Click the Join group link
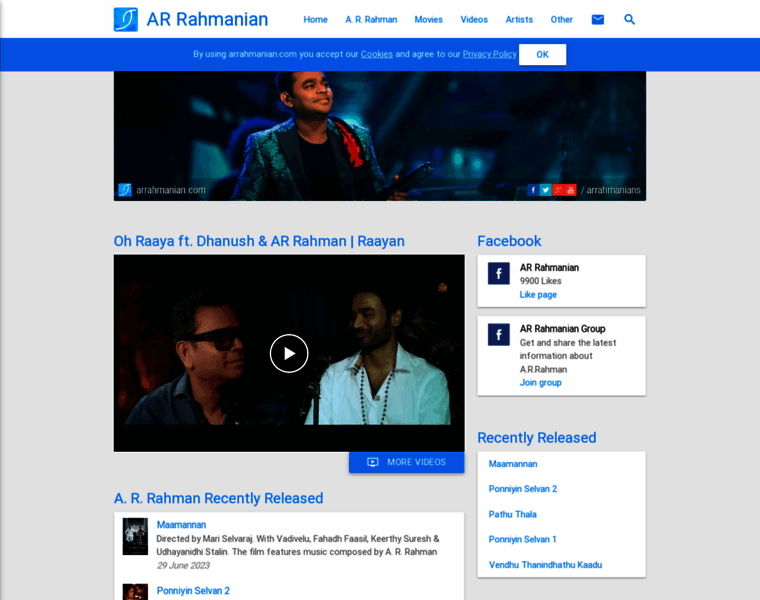Viewport: 760px width, 600px height. pos(540,383)
